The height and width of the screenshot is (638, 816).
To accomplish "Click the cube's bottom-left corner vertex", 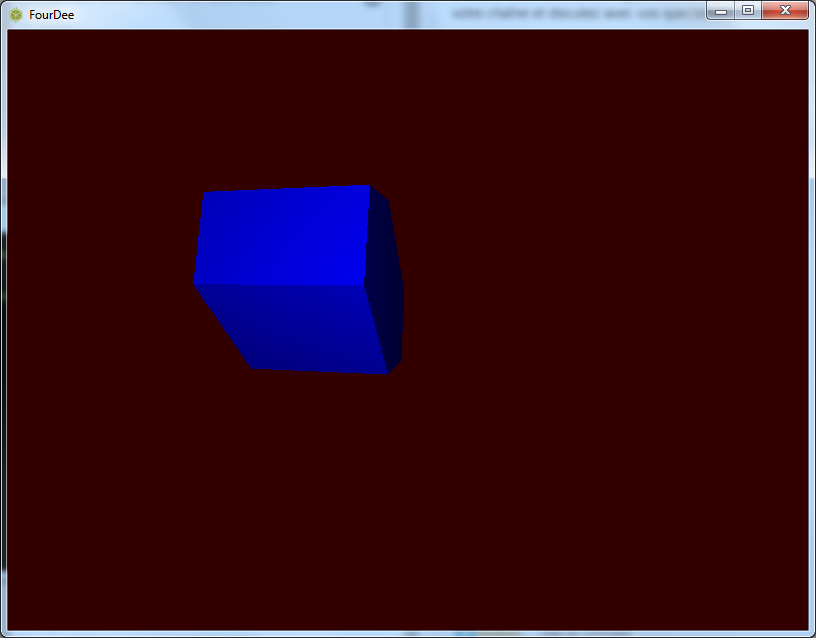I will (253, 369).
